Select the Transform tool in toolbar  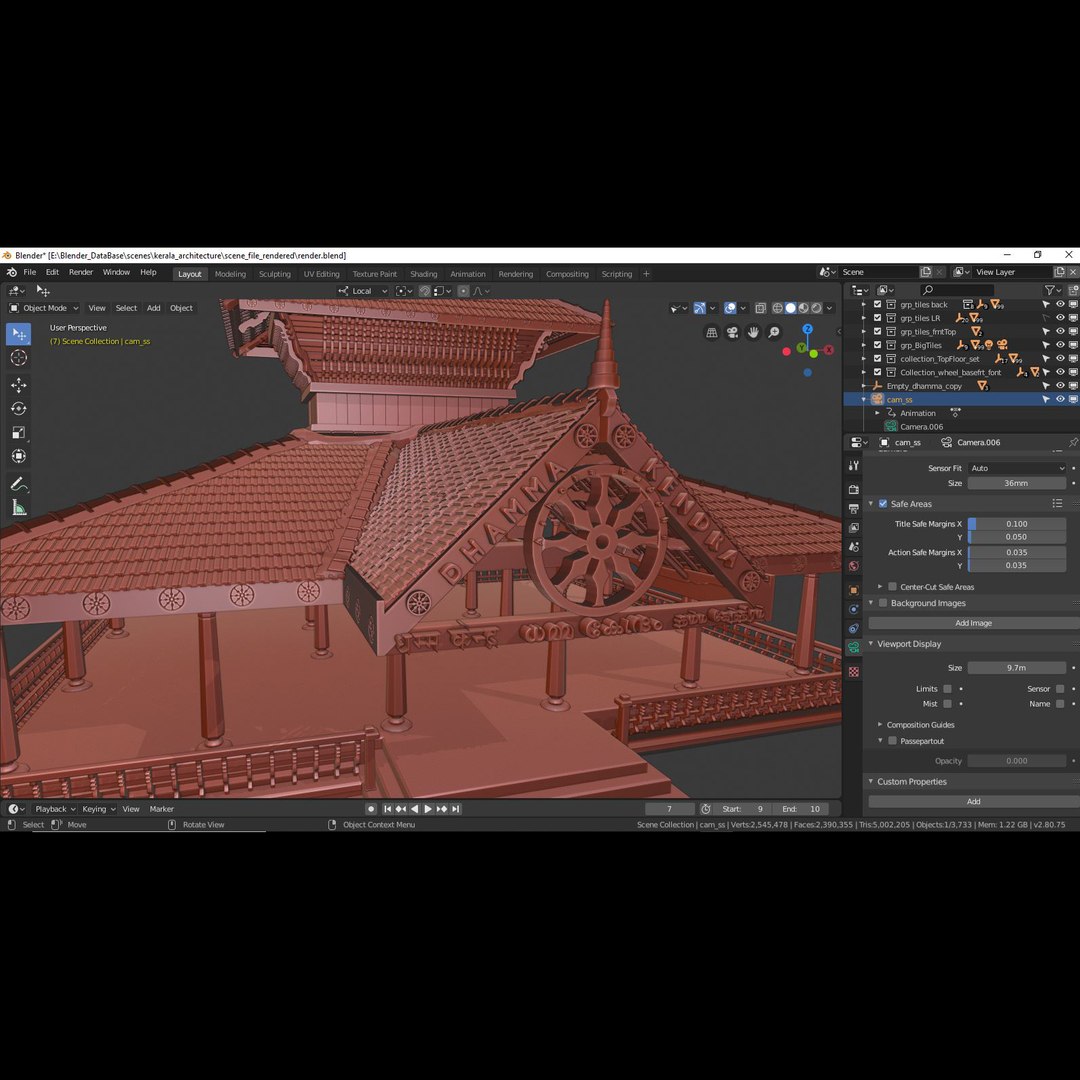(19, 456)
